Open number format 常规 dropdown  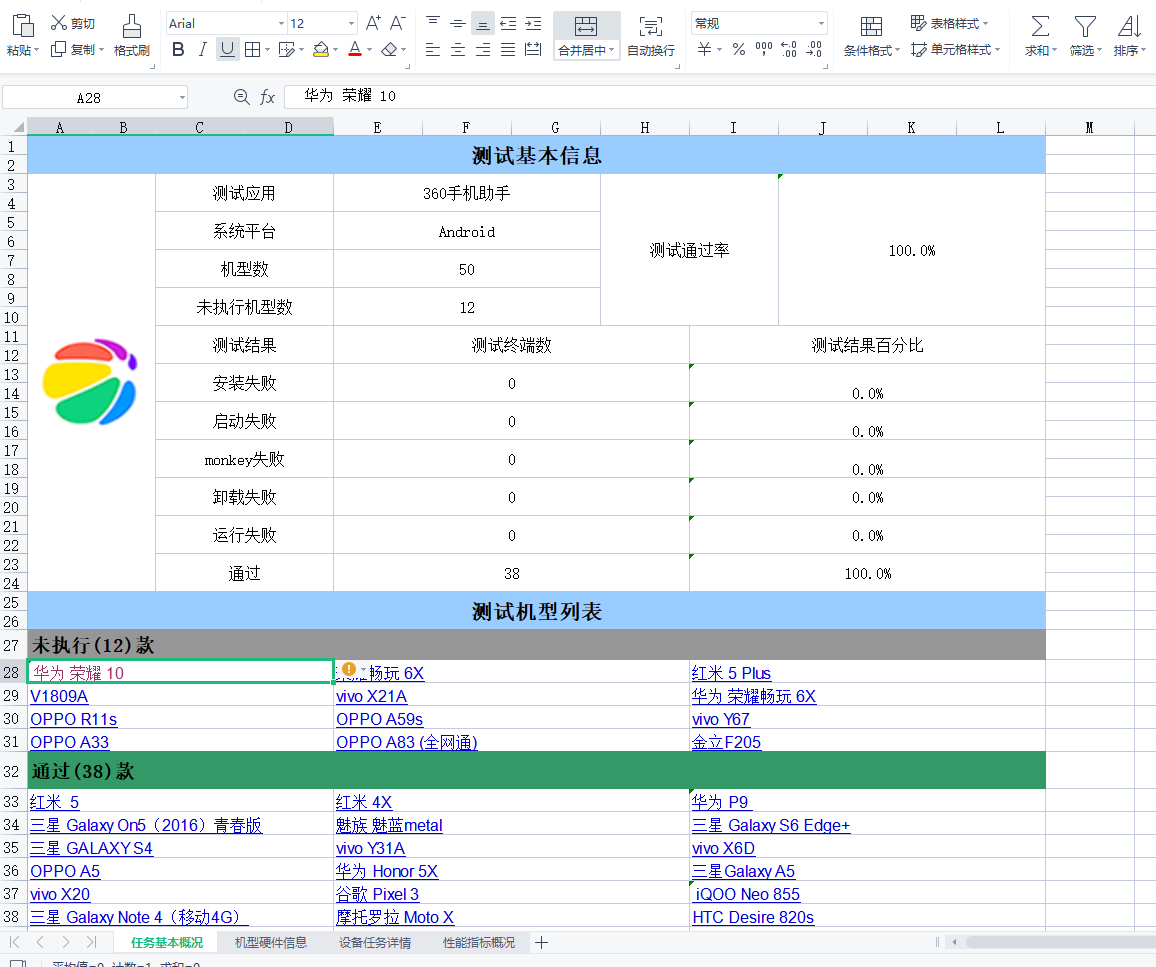click(x=821, y=24)
